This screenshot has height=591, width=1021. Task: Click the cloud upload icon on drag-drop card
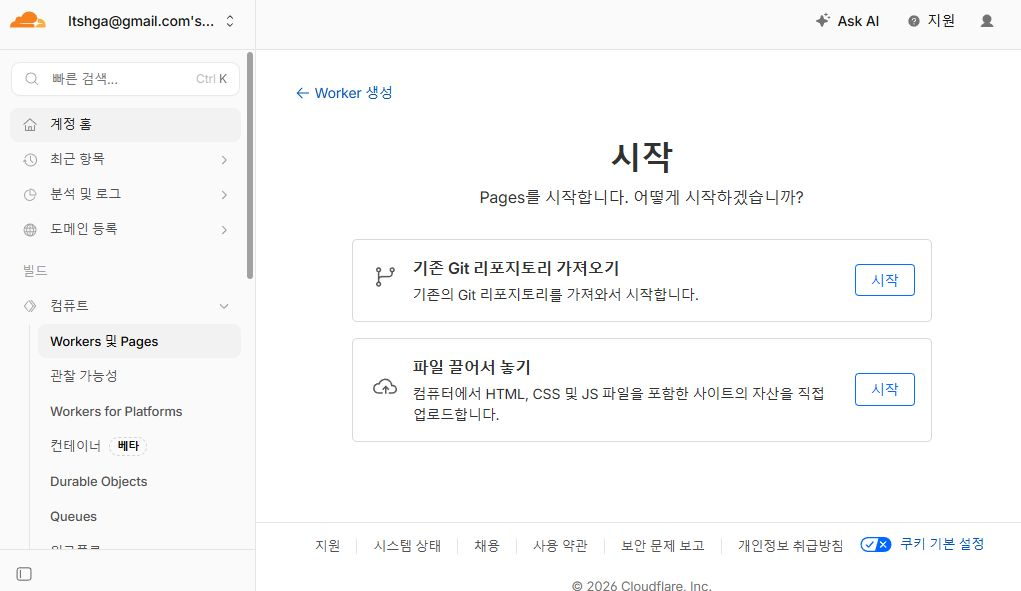[x=385, y=387]
